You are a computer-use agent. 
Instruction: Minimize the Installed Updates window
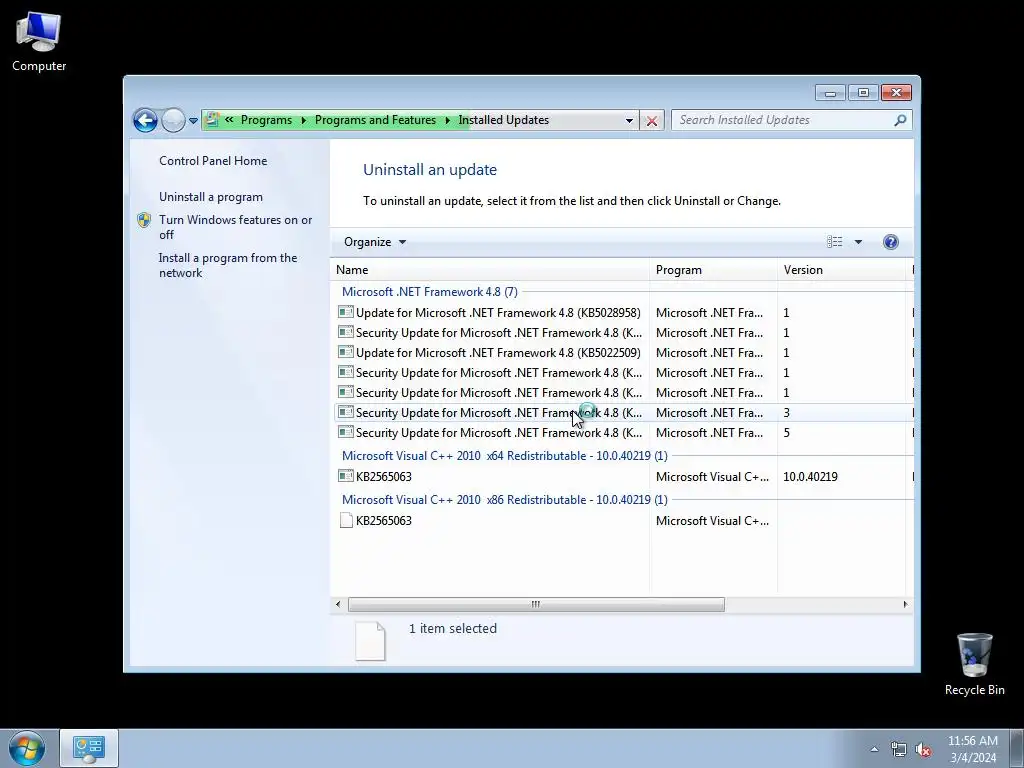click(x=830, y=93)
